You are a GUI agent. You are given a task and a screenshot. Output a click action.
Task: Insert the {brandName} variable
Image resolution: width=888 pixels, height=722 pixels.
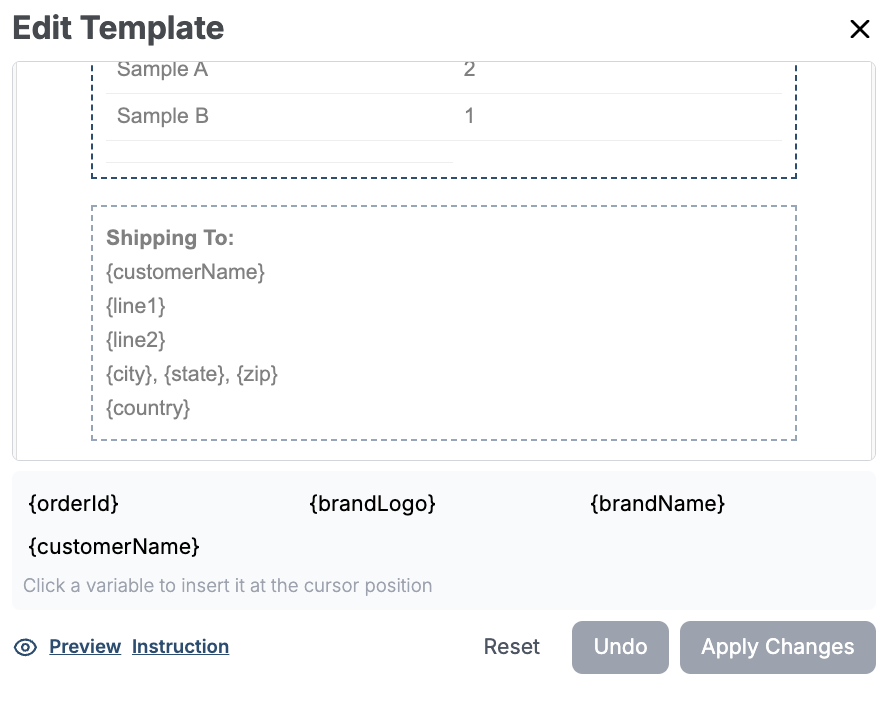[657, 504]
